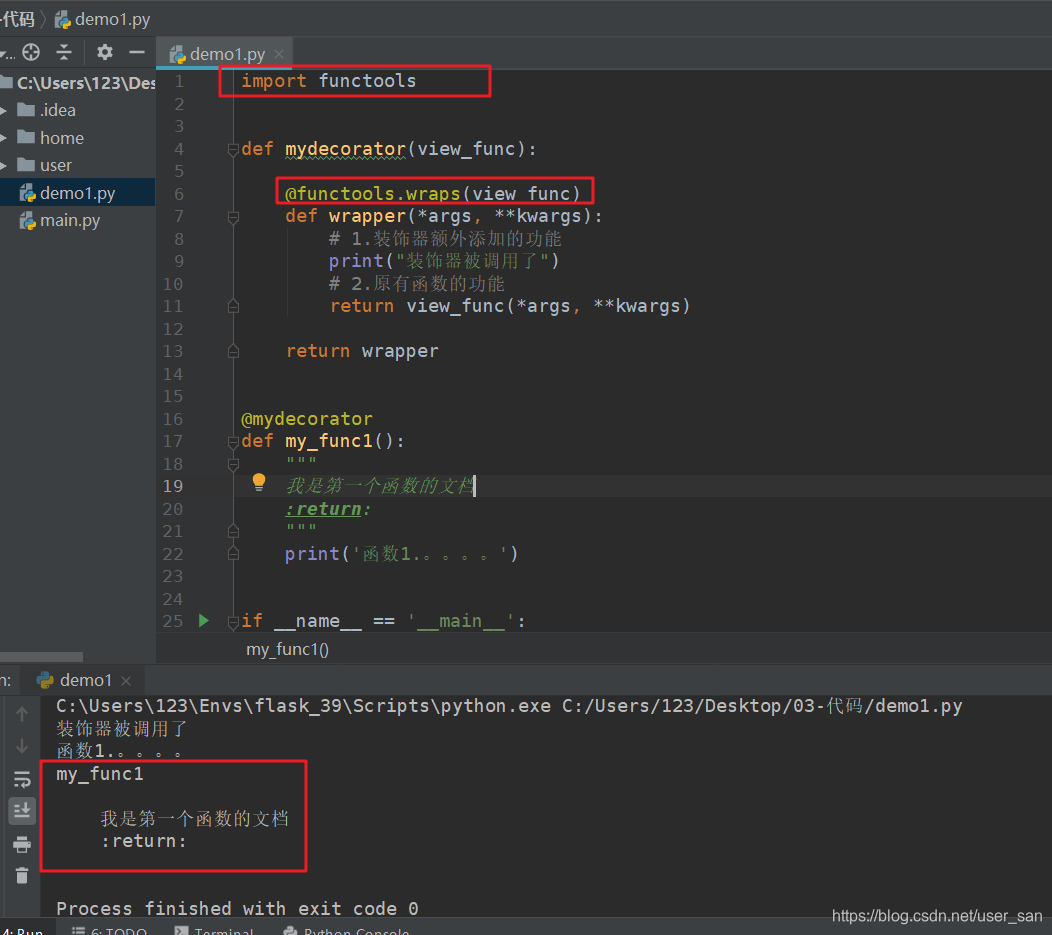This screenshot has height=935, width=1052.
Task: Collapse my_func1 function at line 17
Action: (233, 441)
